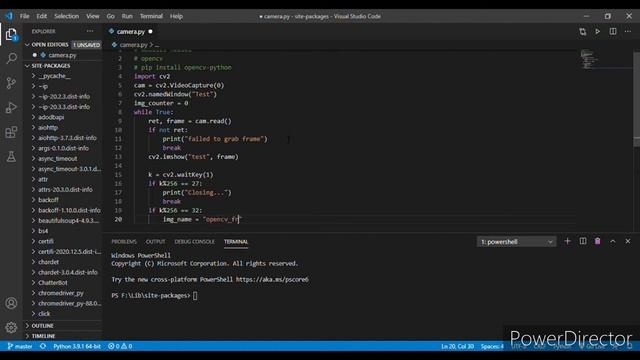Add a new terminal with plus icon
Screen dimensions: 640x360
pyautogui.click(x=567, y=241)
